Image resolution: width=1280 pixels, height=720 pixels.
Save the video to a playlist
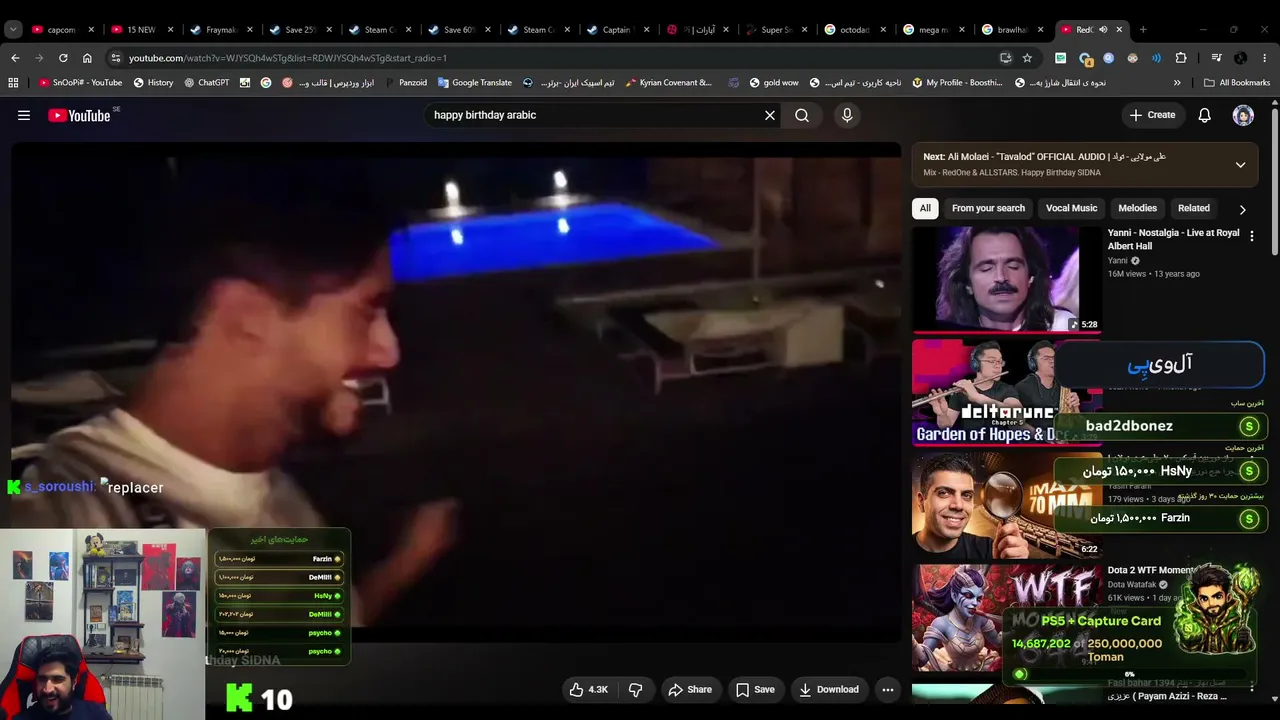[x=755, y=689]
